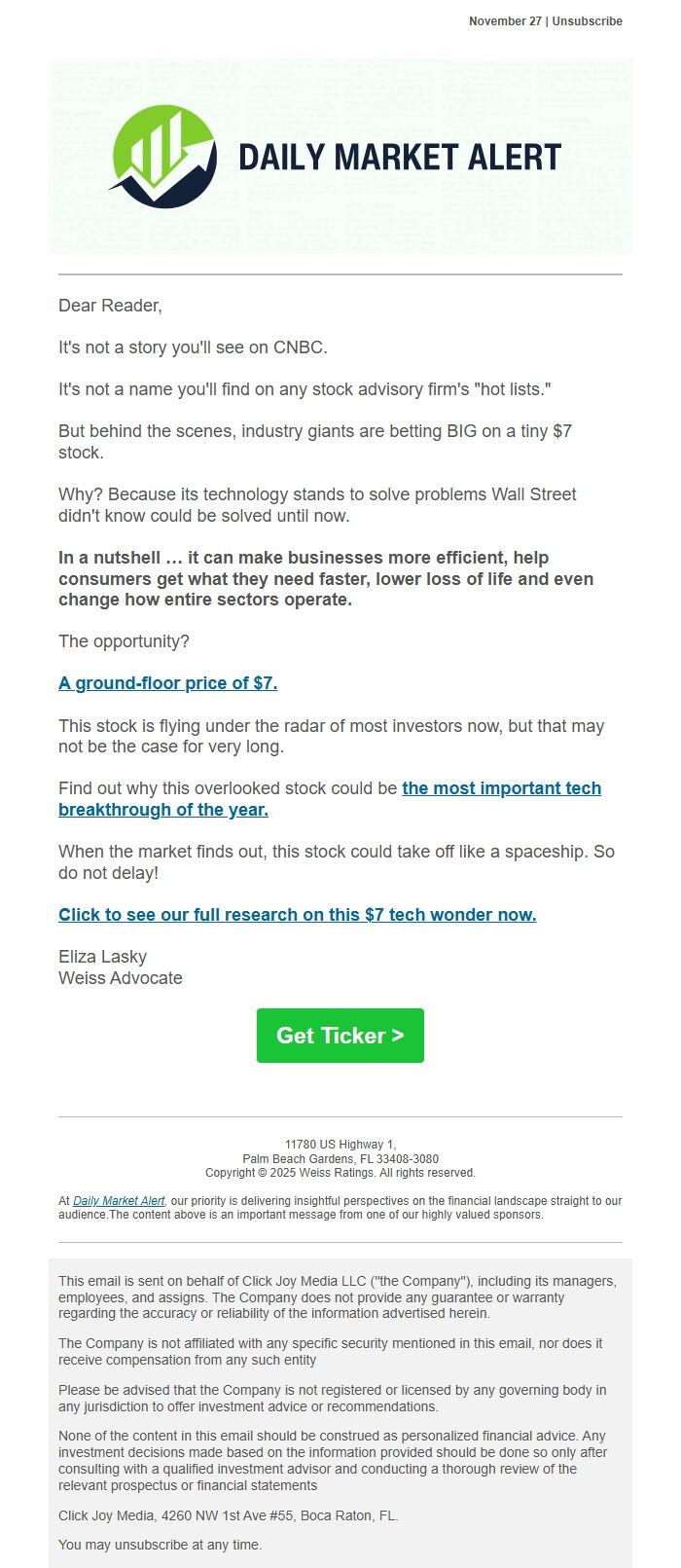Image resolution: width=681 pixels, height=1568 pixels.
Task: Select the Palm Beach Gardens address line
Action: (341, 1158)
